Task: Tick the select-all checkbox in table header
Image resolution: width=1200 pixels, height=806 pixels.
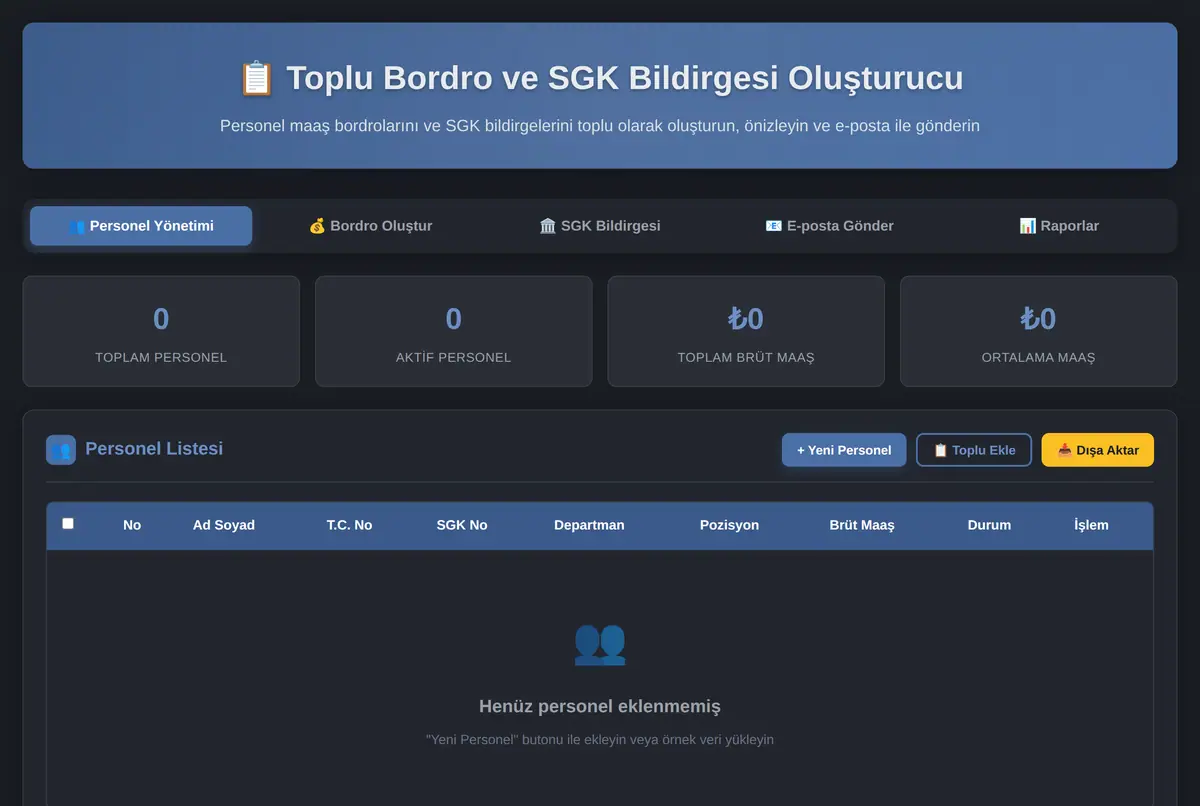Action: pyautogui.click(x=68, y=523)
